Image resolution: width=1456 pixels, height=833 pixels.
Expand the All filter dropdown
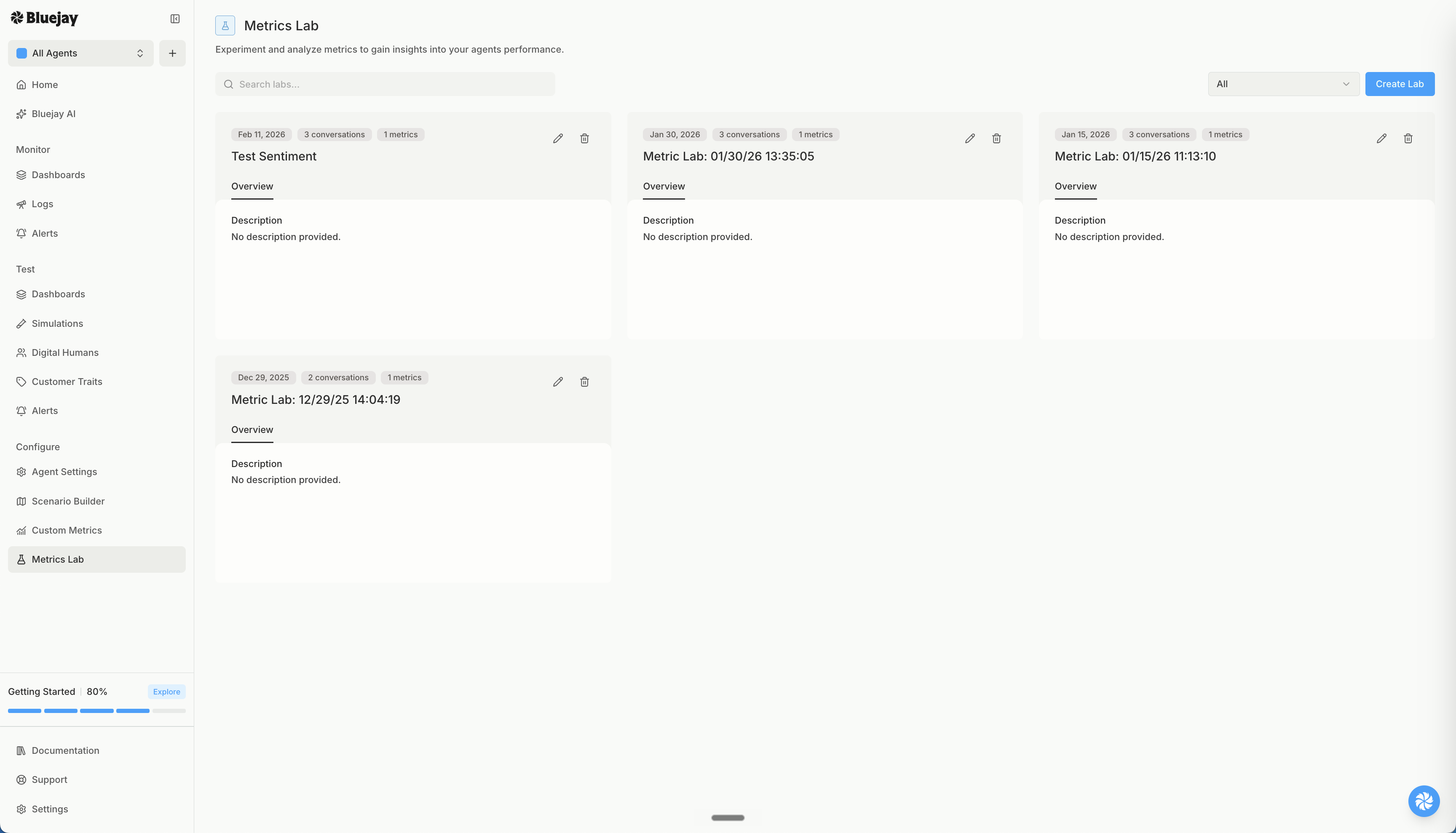pyautogui.click(x=1284, y=84)
